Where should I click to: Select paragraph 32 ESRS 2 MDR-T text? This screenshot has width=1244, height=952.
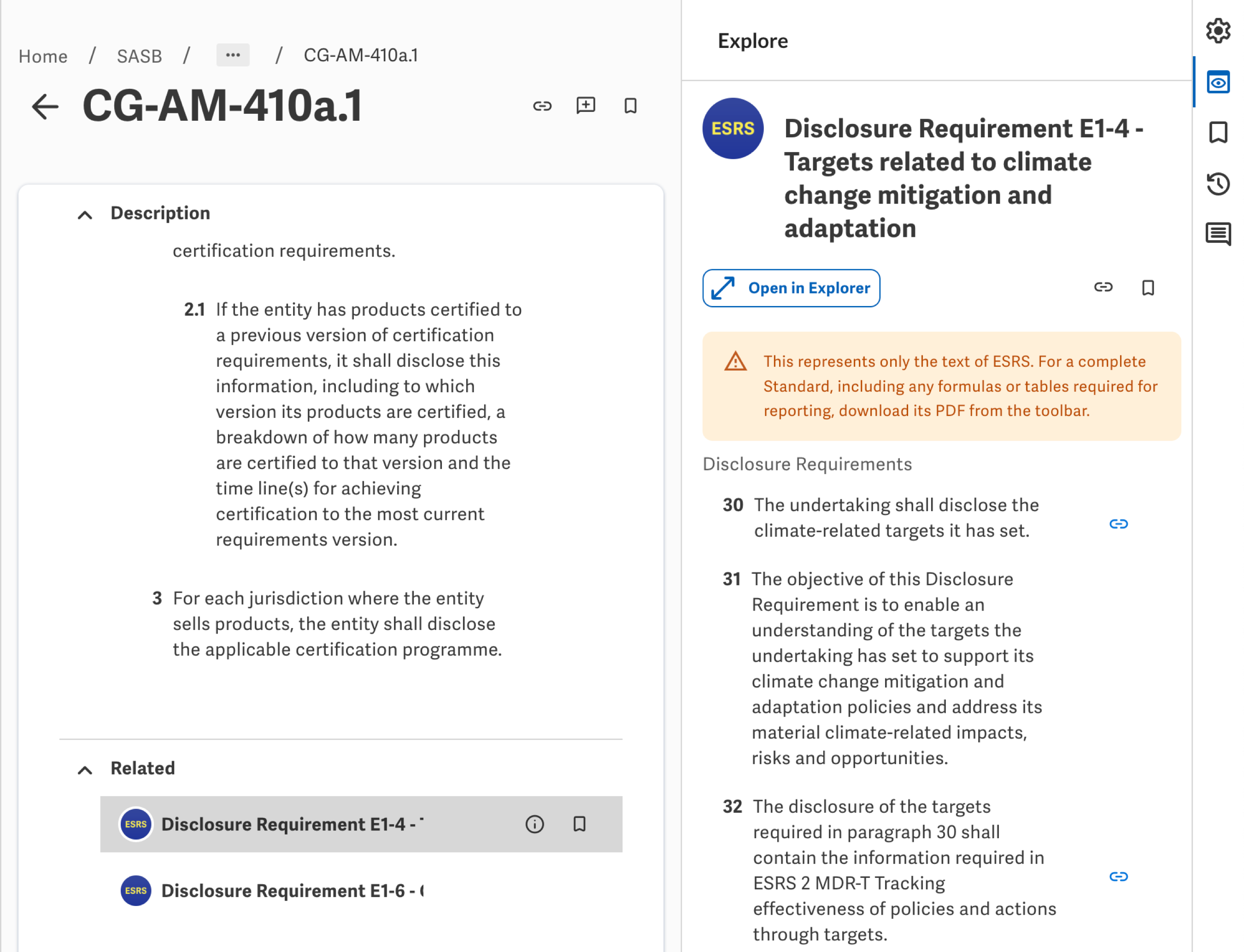pyautogui.click(x=904, y=870)
